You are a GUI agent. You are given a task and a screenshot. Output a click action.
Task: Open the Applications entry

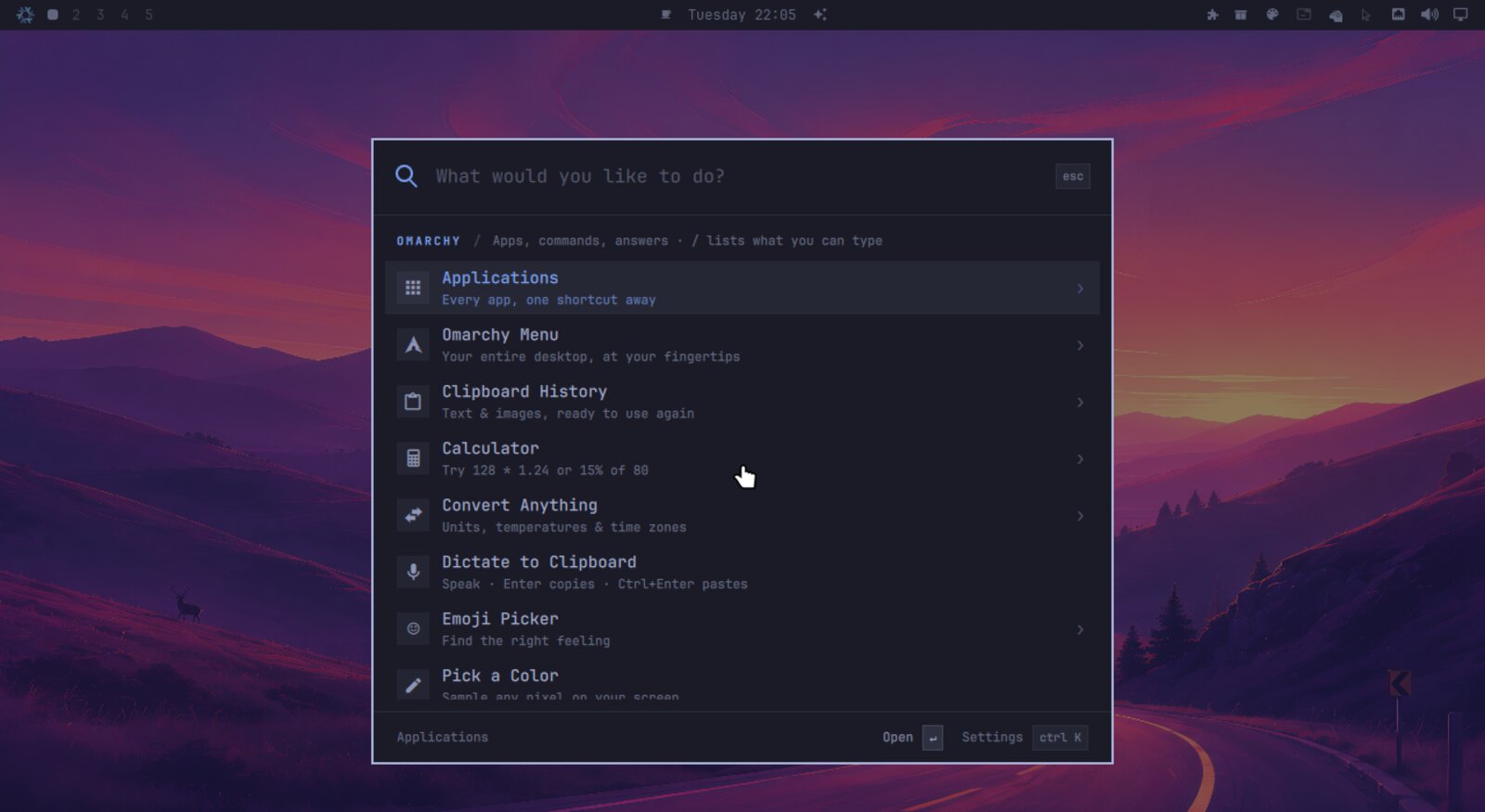742,288
